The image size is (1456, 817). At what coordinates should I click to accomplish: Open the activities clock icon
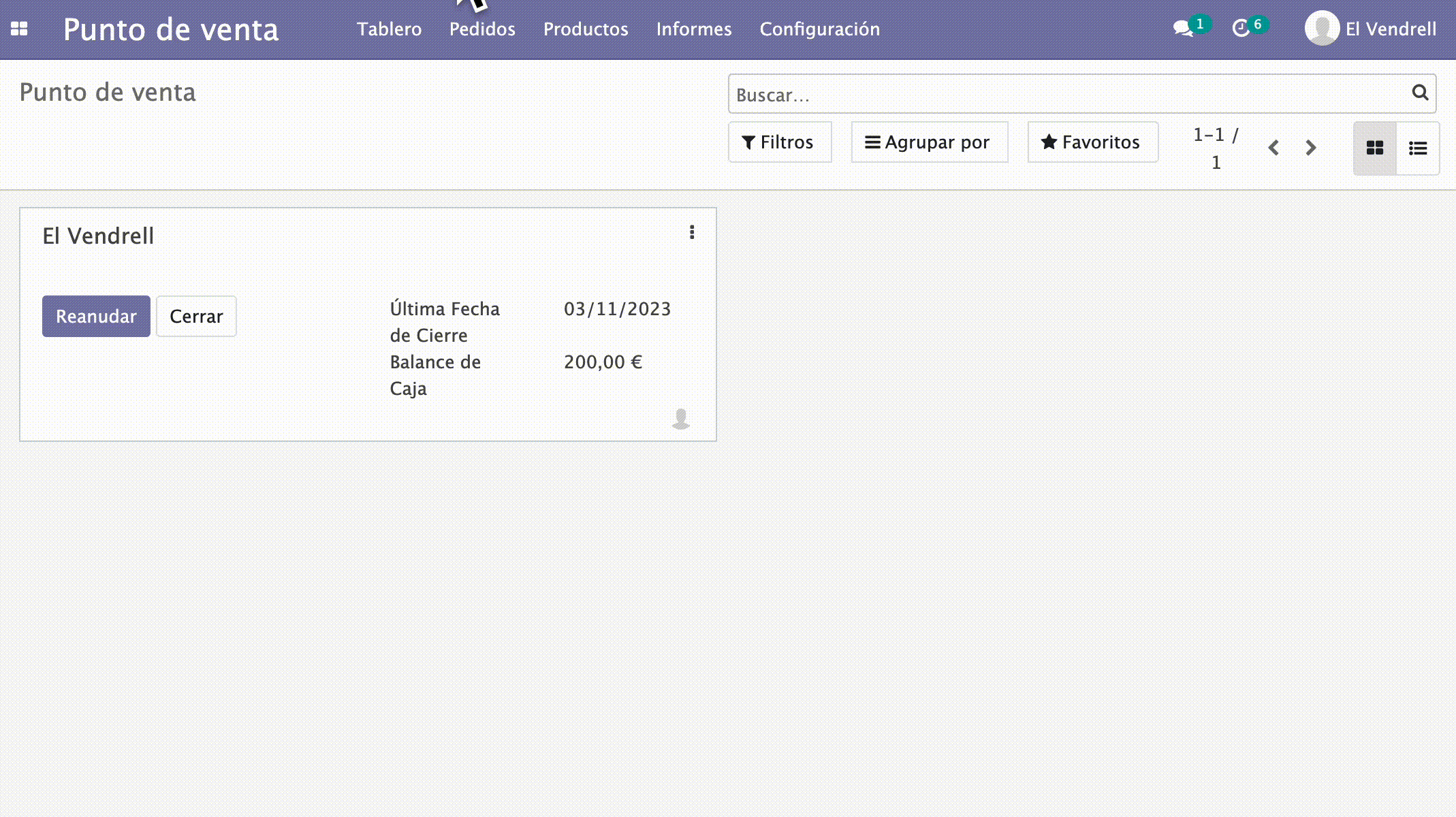pos(1241,29)
